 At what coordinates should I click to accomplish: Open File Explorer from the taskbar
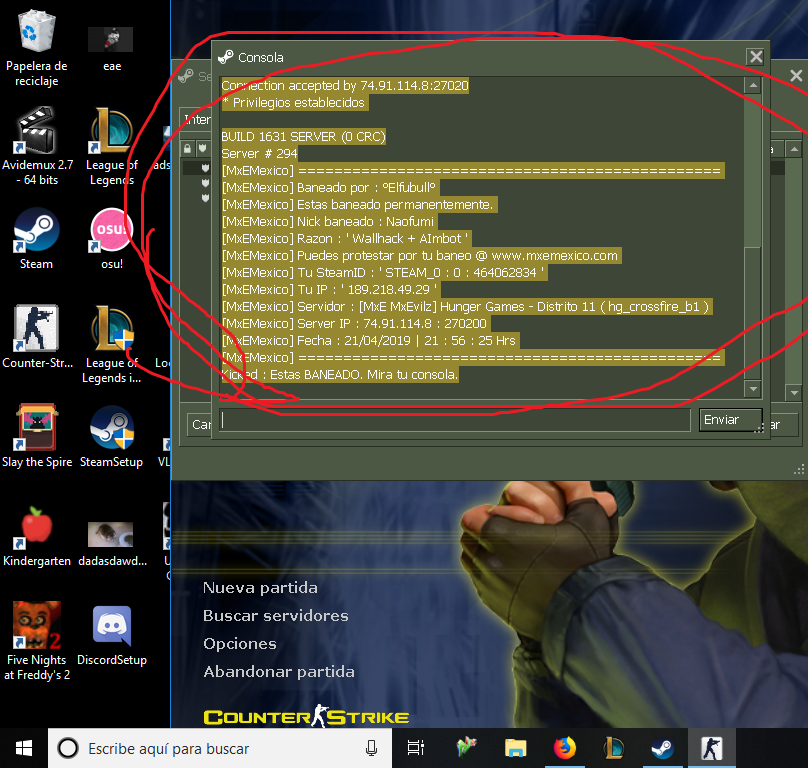(515, 748)
